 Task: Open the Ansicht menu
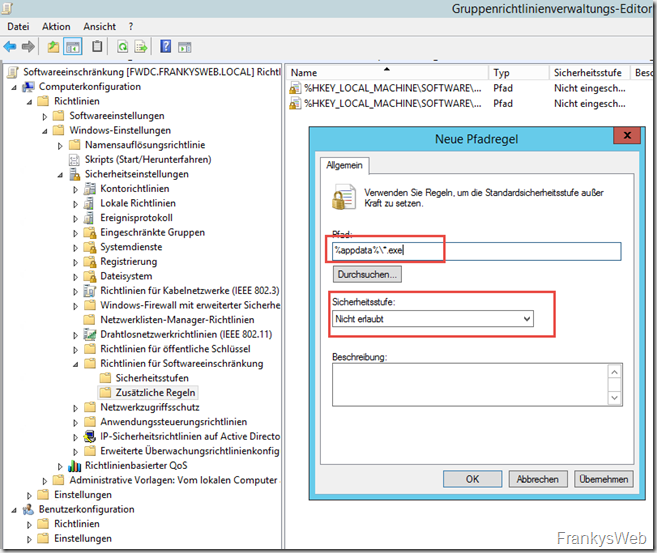(x=100, y=27)
